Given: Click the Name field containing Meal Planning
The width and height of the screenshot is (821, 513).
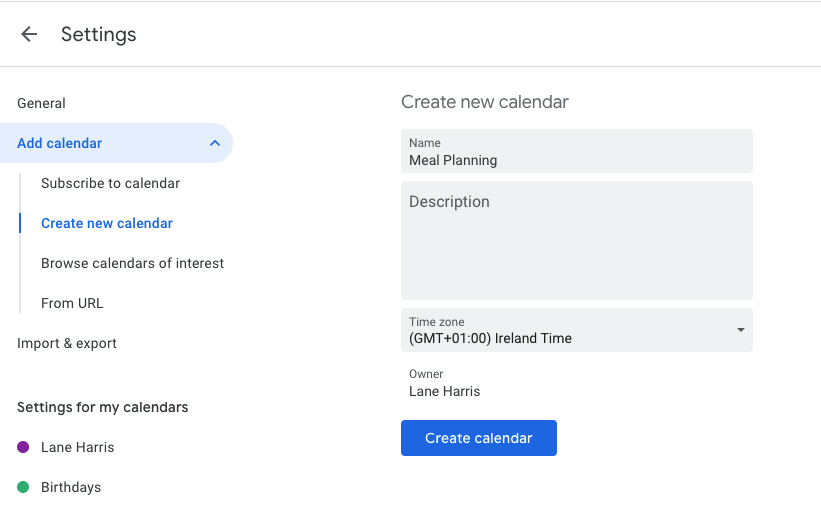Looking at the screenshot, I should [576, 152].
